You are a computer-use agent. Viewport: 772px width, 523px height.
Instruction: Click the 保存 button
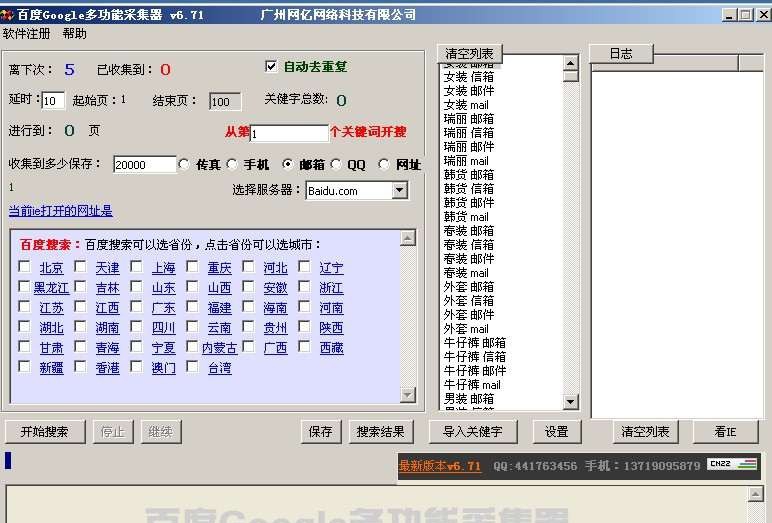(321, 432)
